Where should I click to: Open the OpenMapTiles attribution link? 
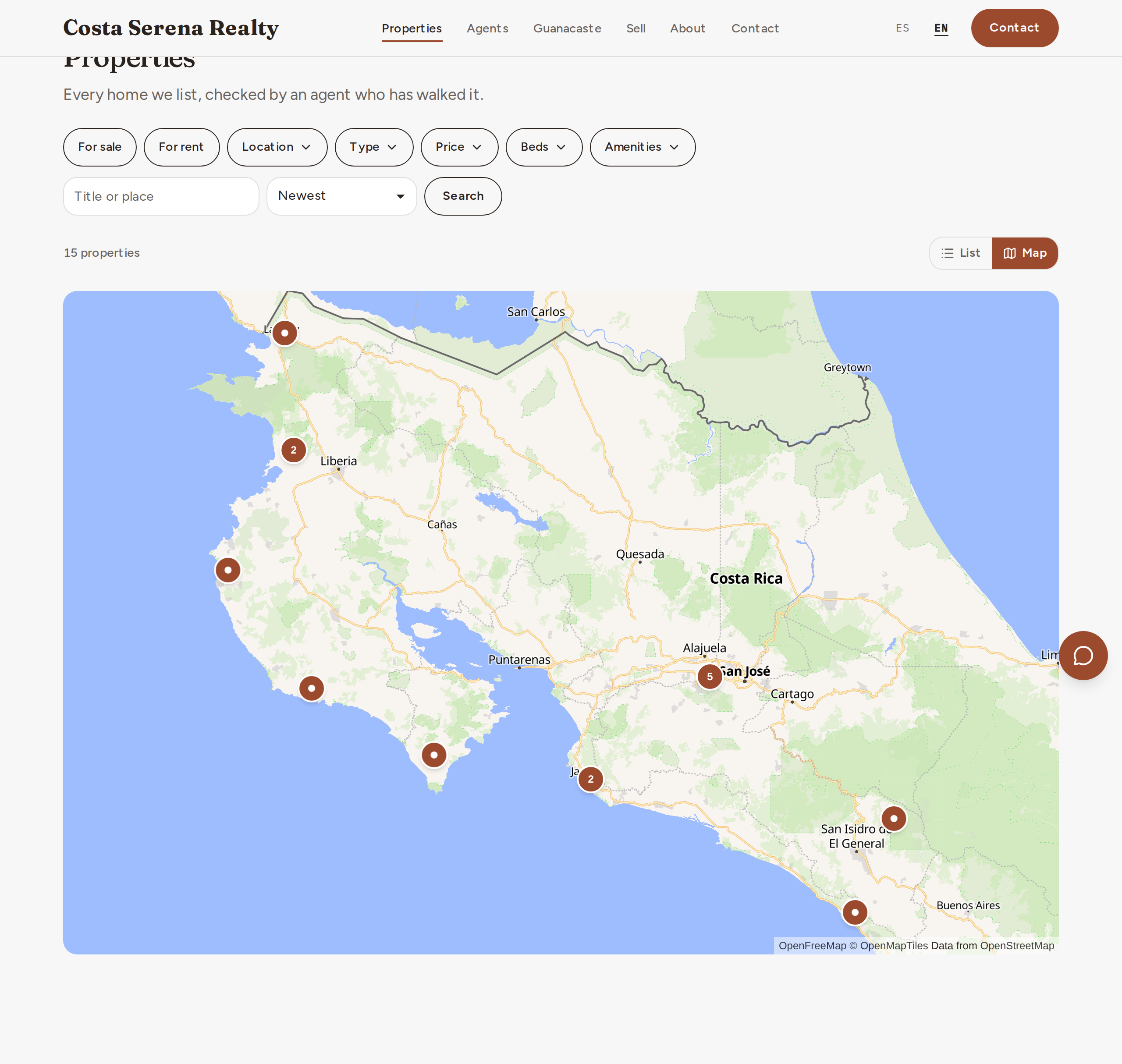[x=888, y=946]
